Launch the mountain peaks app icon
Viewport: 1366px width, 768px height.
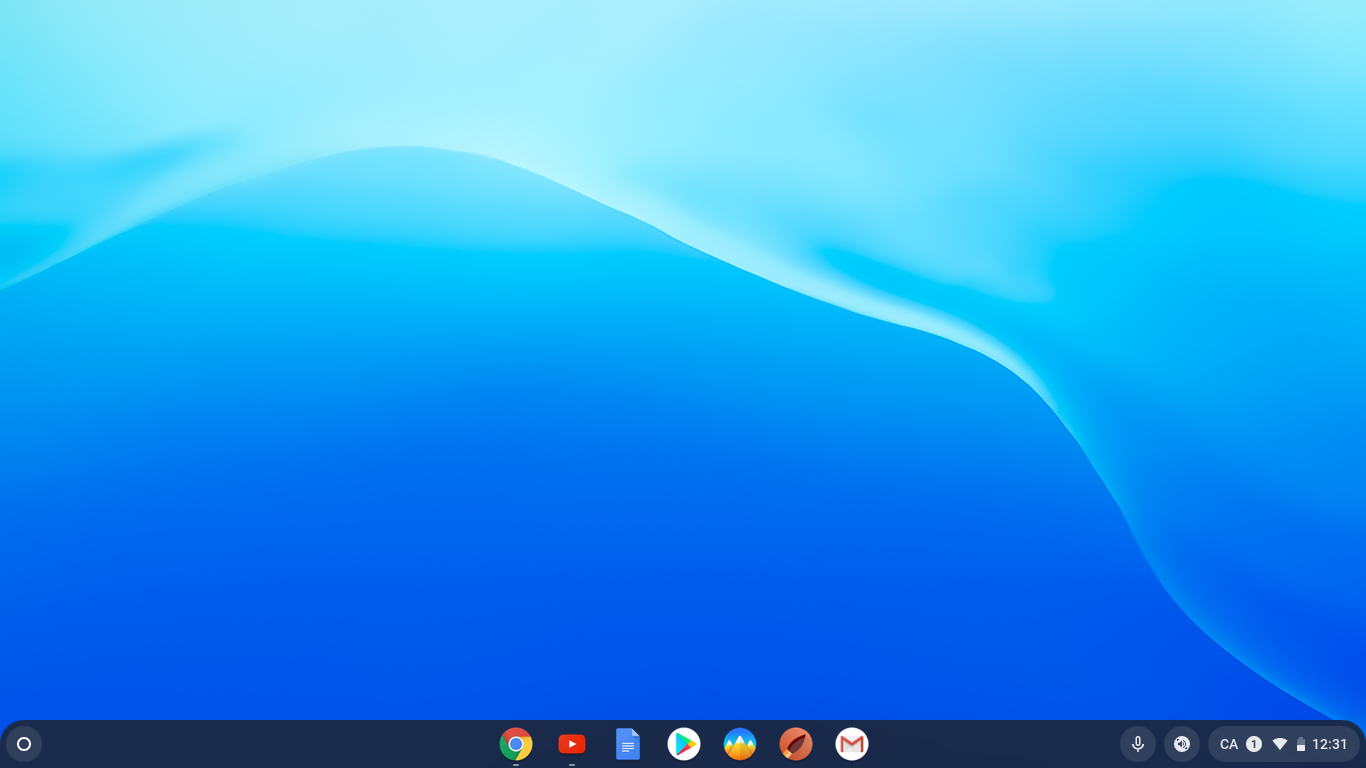point(740,744)
